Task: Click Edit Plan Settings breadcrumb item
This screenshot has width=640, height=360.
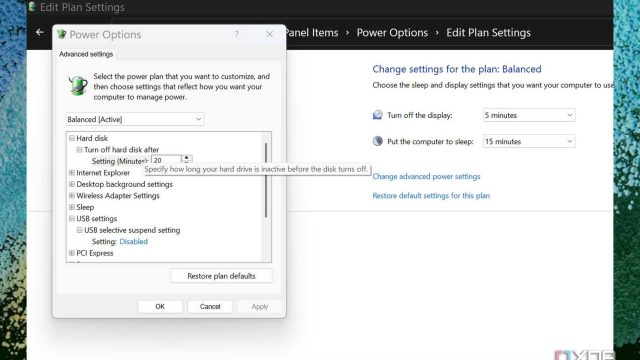Action: (x=488, y=33)
